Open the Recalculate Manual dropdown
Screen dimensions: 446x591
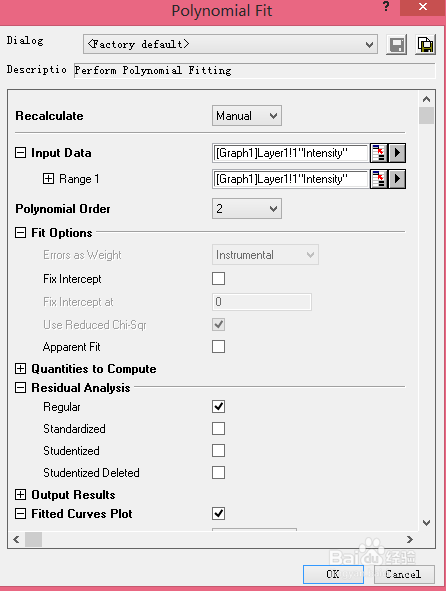point(247,116)
